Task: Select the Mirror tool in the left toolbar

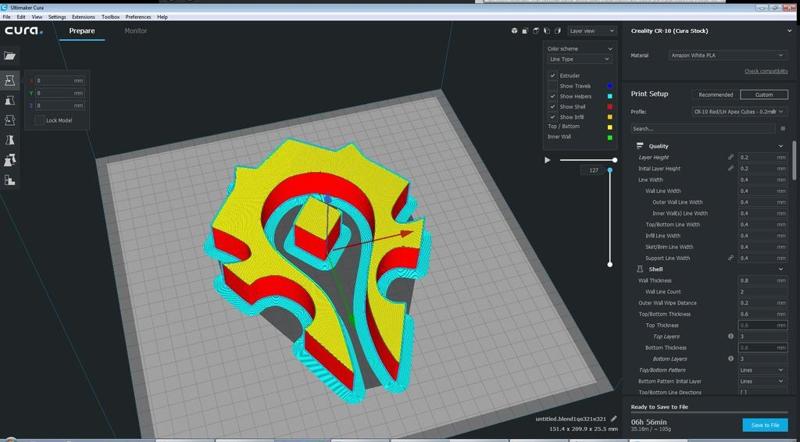Action: [x=10, y=141]
